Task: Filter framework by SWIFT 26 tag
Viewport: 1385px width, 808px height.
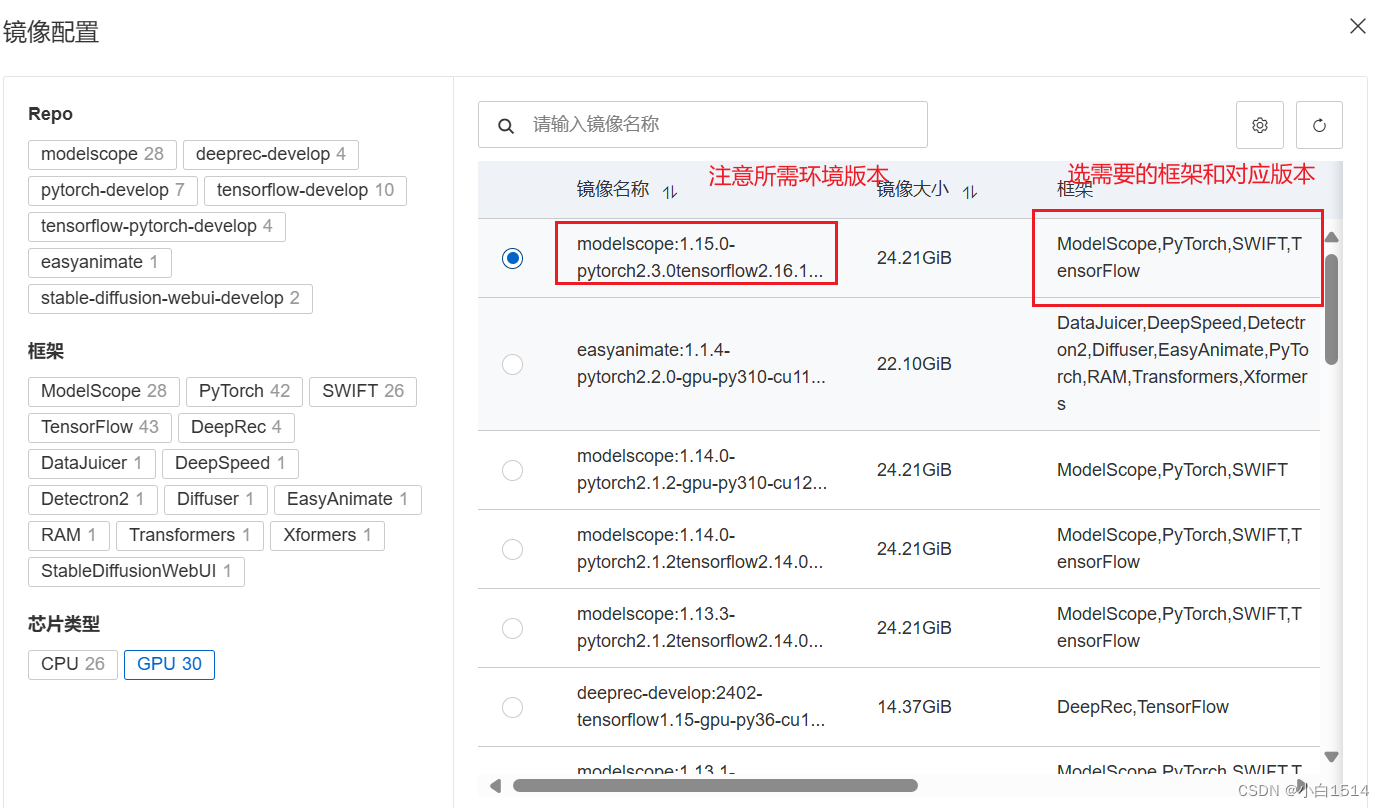Action: [x=363, y=391]
